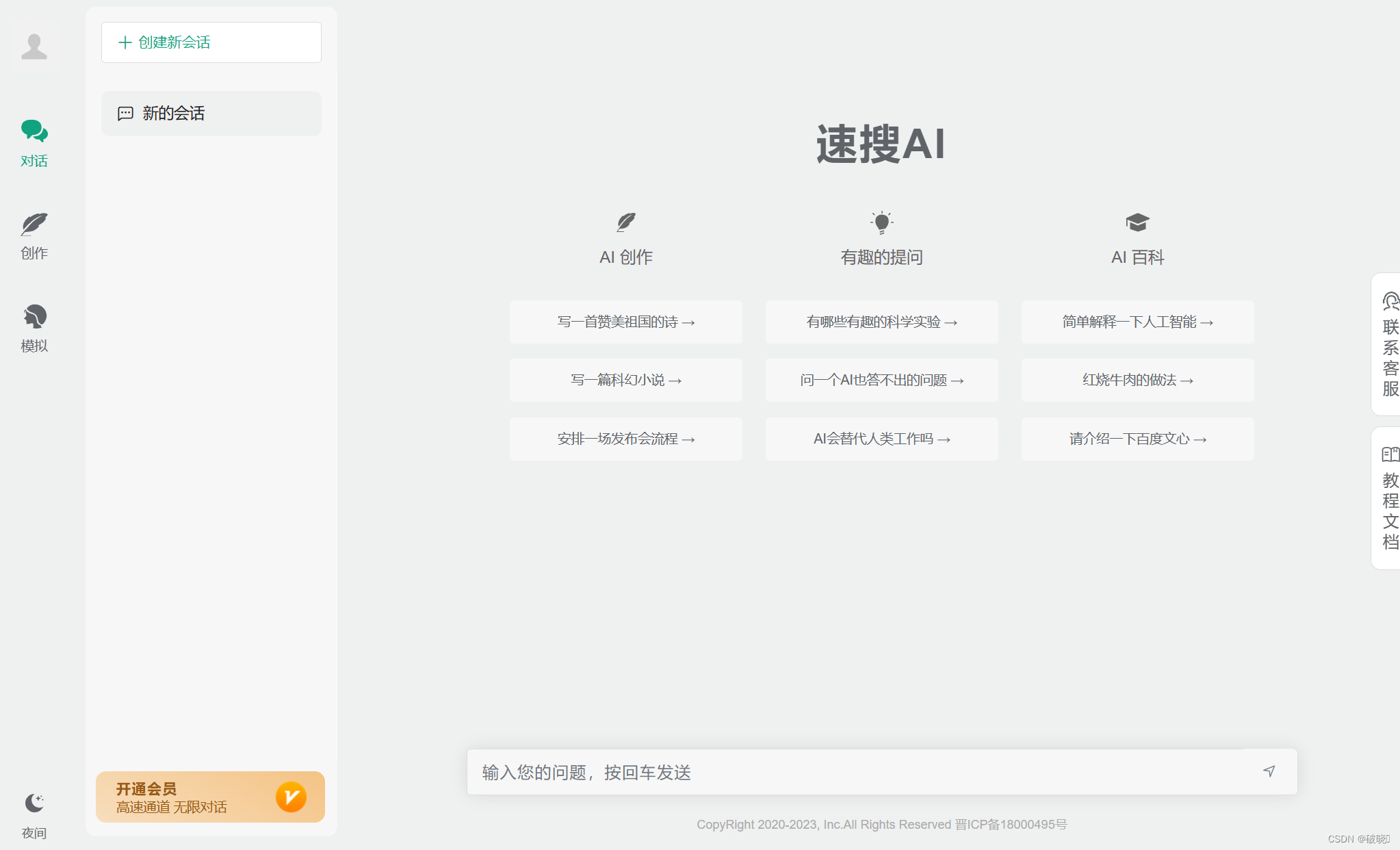Open 教程文档 tutorial docs panel
1400x850 pixels.
point(1389,498)
